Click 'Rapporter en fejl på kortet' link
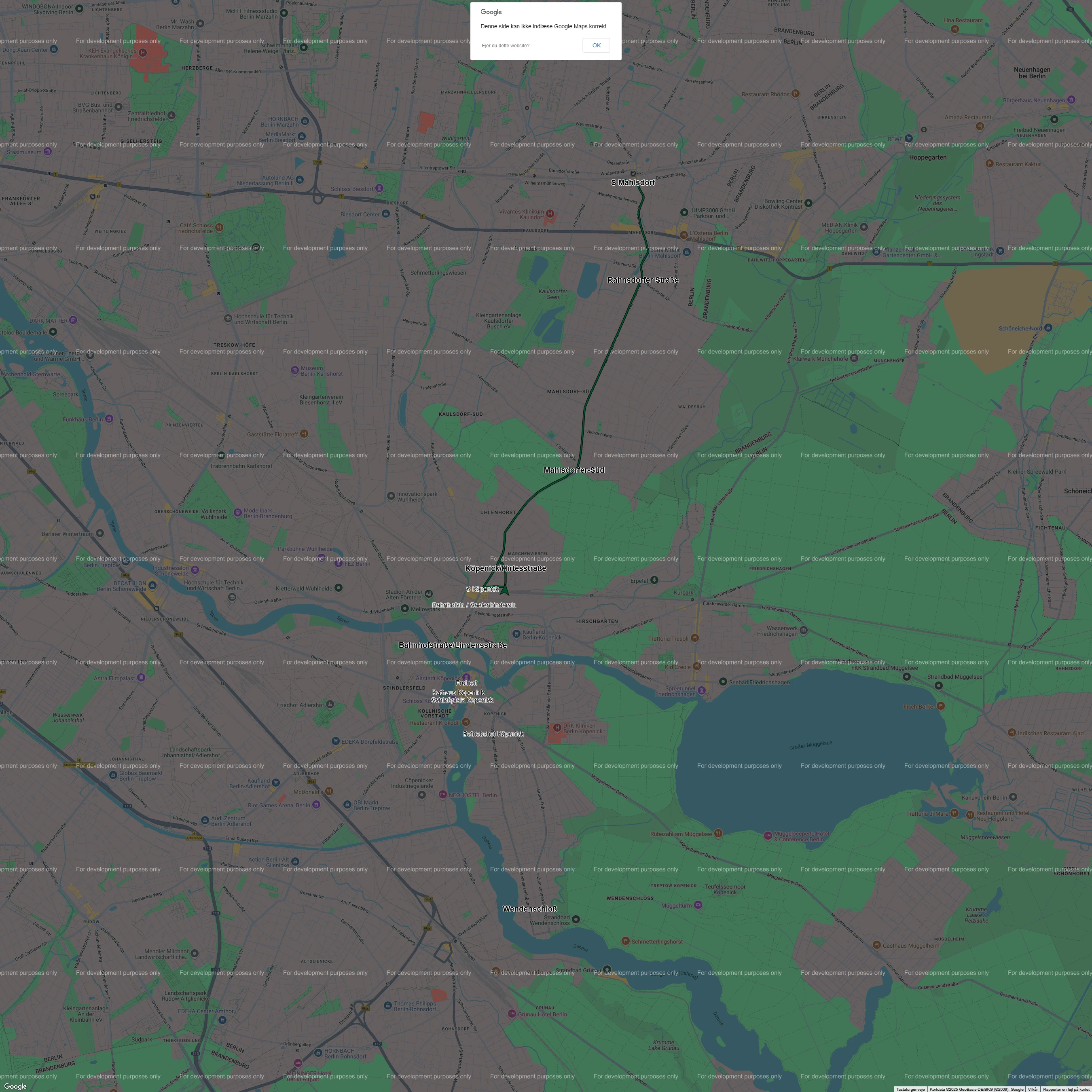Image resolution: width=1092 pixels, height=1092 pixels. [1066, 1089]
